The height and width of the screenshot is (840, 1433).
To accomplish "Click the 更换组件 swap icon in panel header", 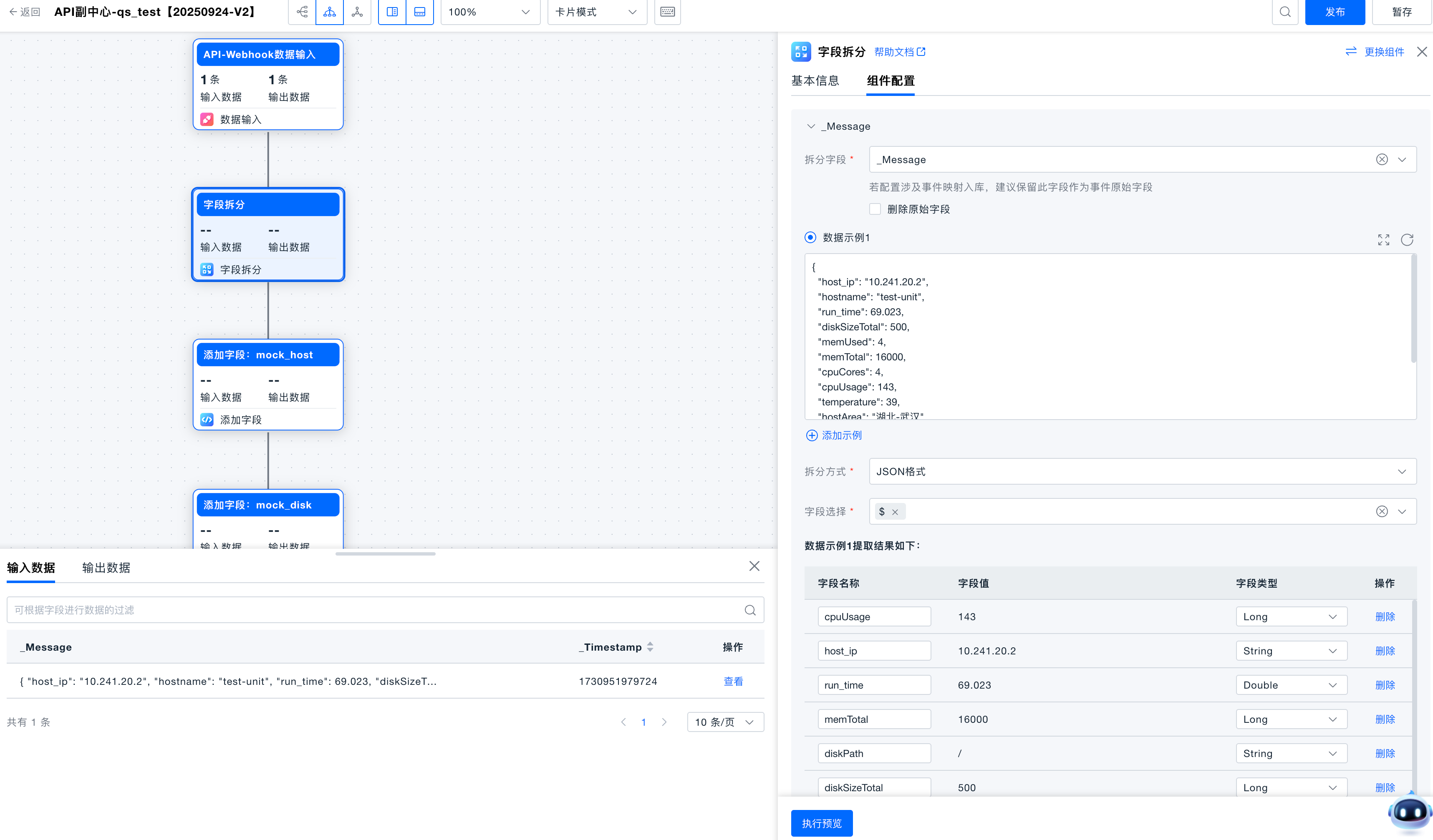I will point(1352,51).
